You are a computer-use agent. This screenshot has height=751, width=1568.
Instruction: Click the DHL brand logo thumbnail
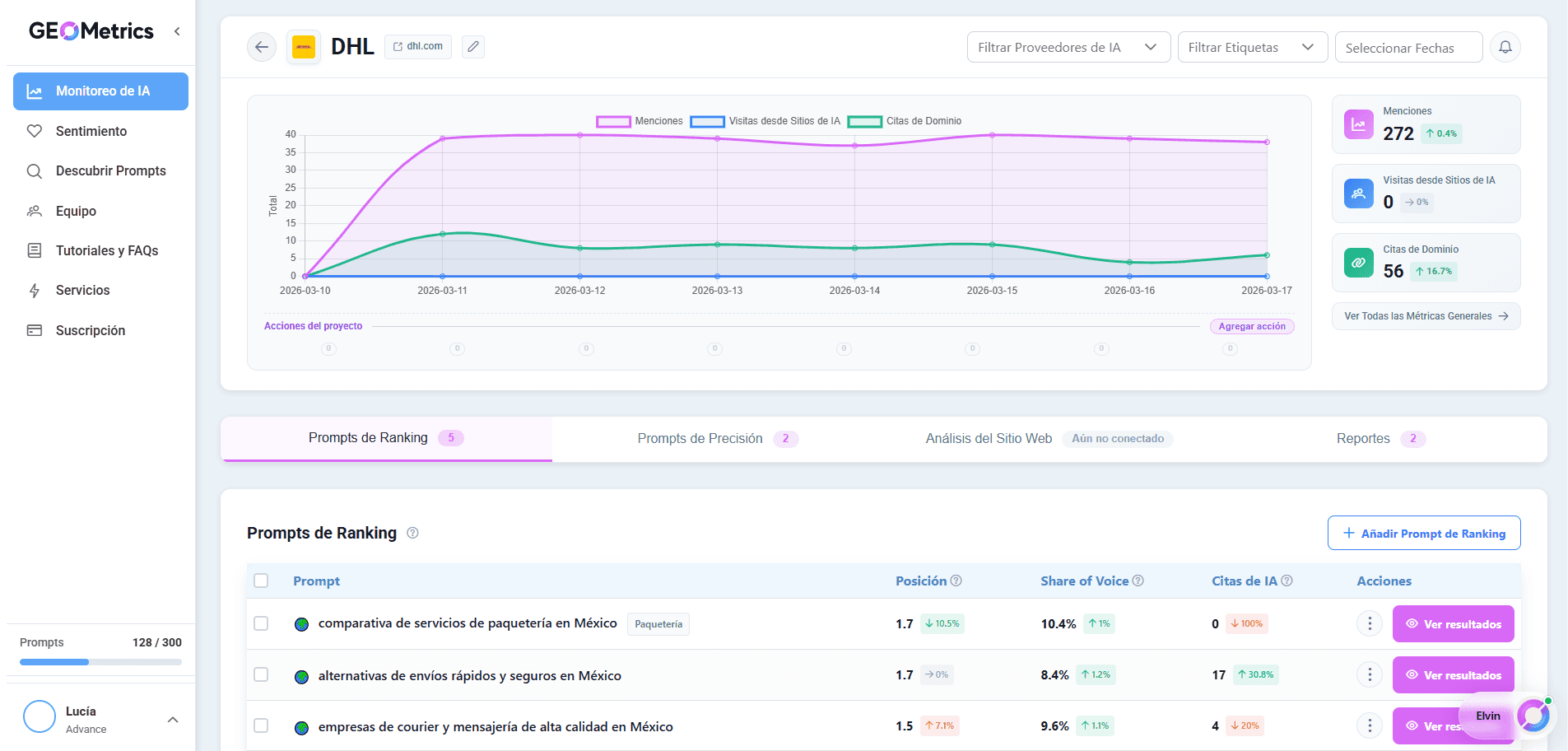(304, 47)
